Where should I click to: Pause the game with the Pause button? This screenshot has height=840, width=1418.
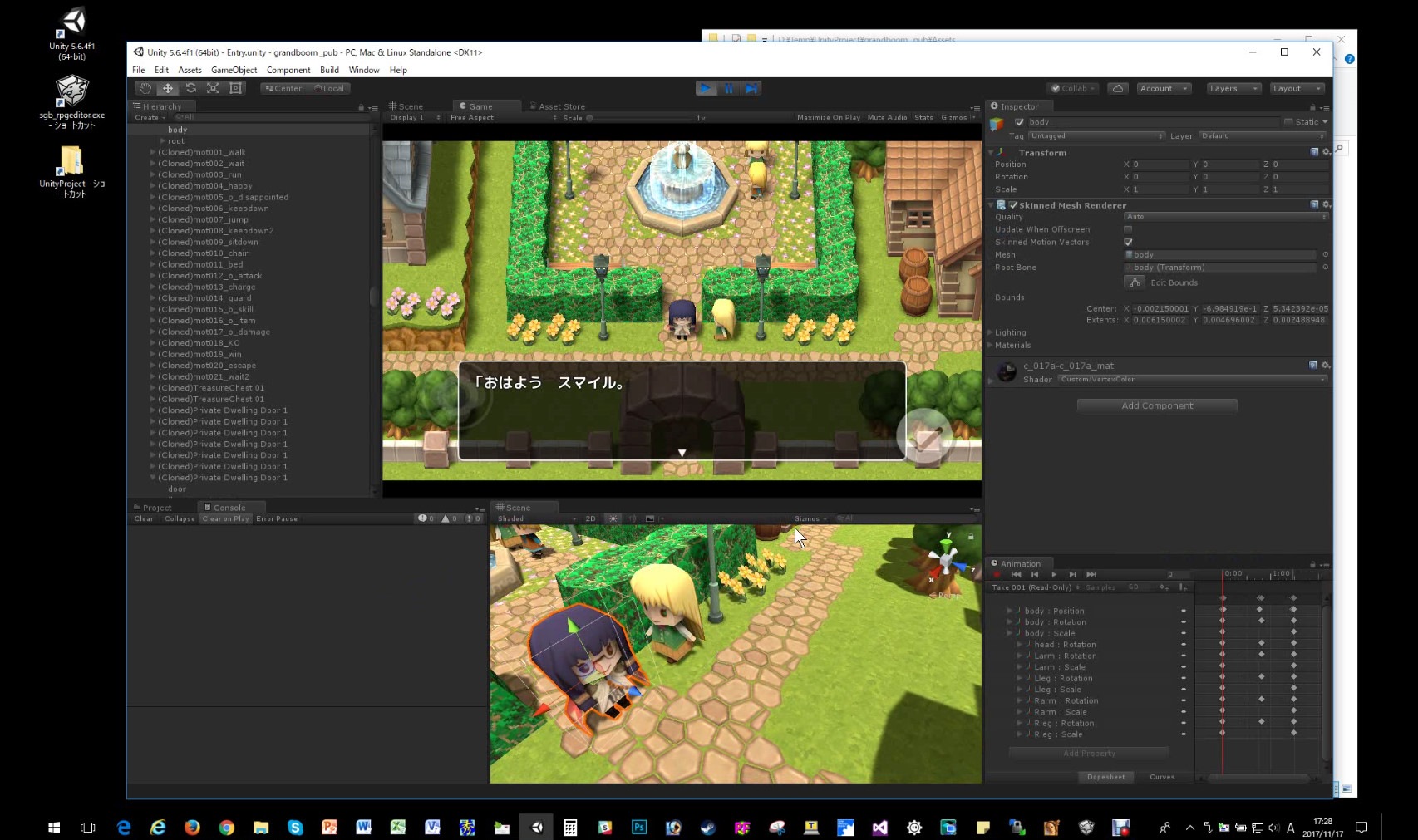(x=728, y=88)
